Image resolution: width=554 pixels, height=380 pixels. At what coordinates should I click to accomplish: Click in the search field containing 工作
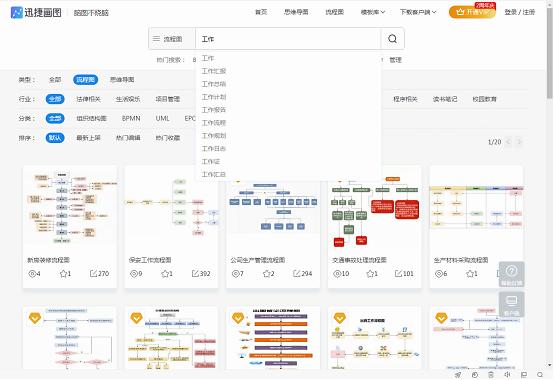click(288, 38)
